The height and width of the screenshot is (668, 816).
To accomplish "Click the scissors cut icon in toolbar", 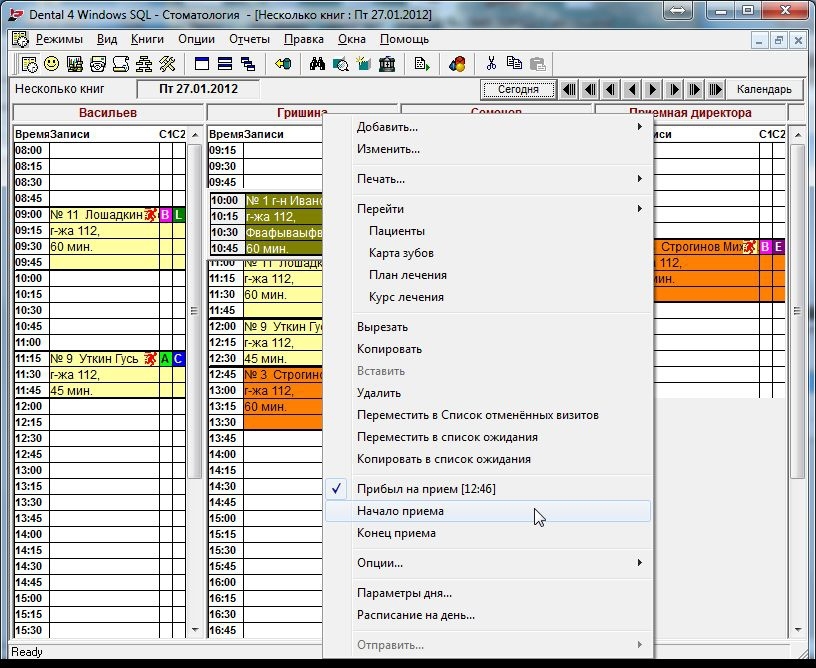I will click(491, 64).
